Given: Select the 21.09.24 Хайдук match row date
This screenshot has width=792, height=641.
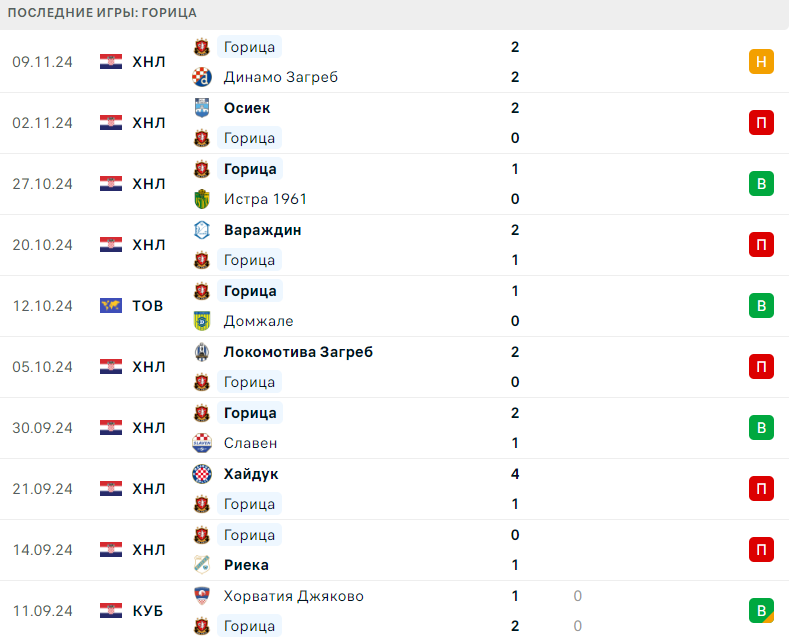Looking at the screenshot, I should (42, 489).
